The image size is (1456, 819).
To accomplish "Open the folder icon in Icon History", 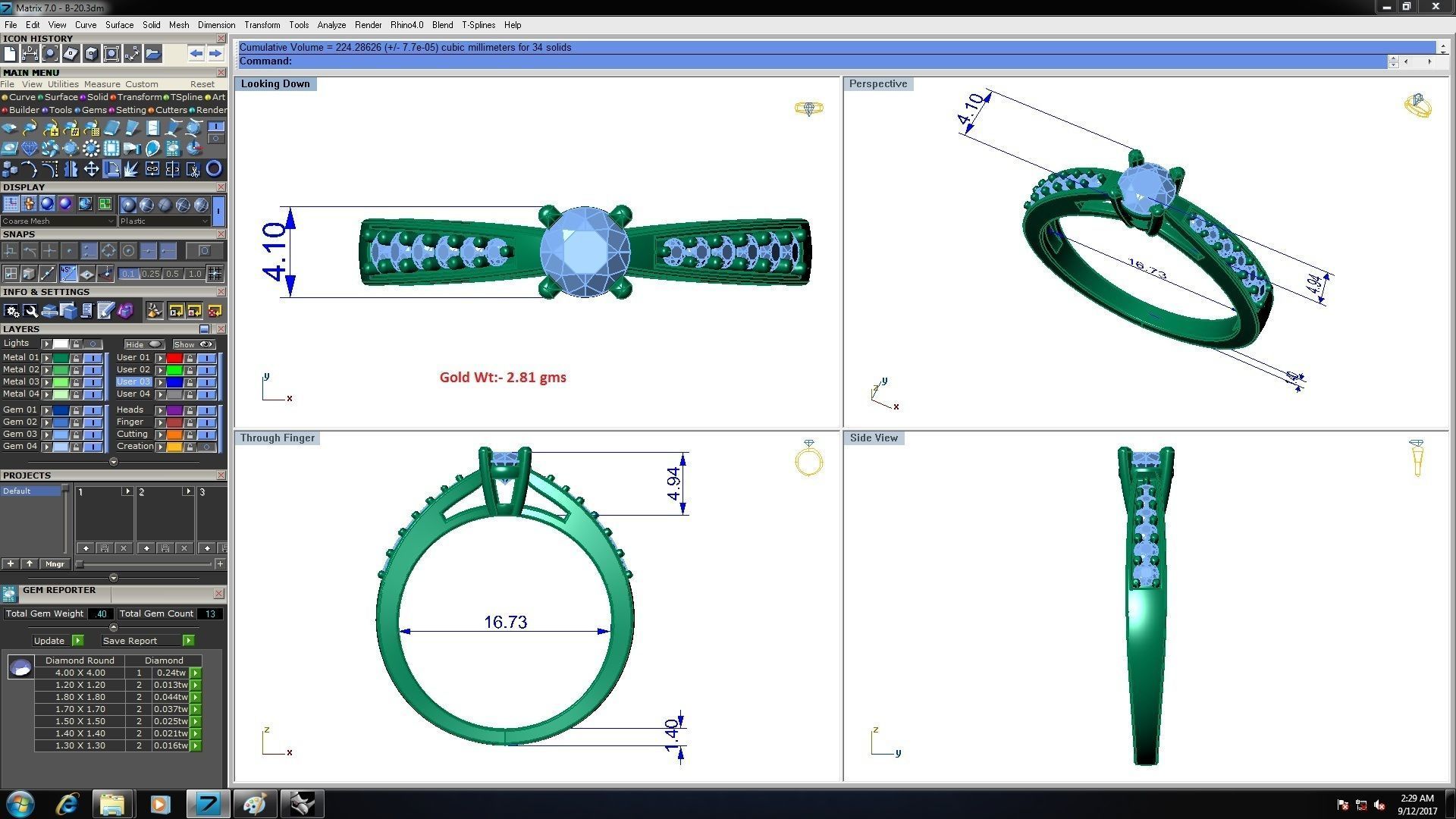I will click(x=152, y=54).
